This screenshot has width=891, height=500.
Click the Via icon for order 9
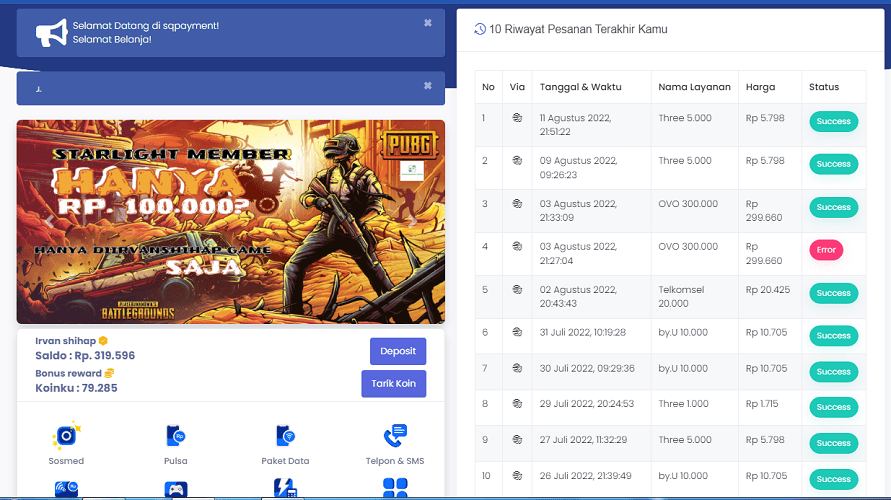tap(517, 439)
